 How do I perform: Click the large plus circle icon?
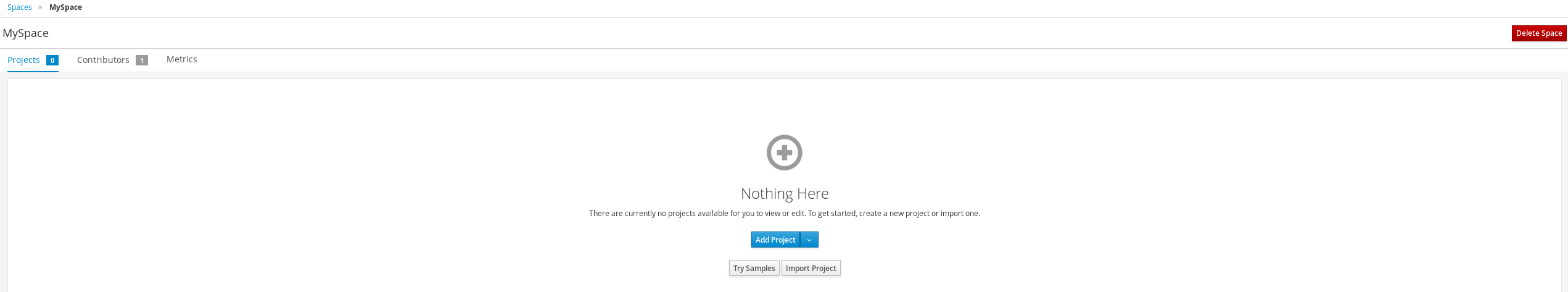784,152
